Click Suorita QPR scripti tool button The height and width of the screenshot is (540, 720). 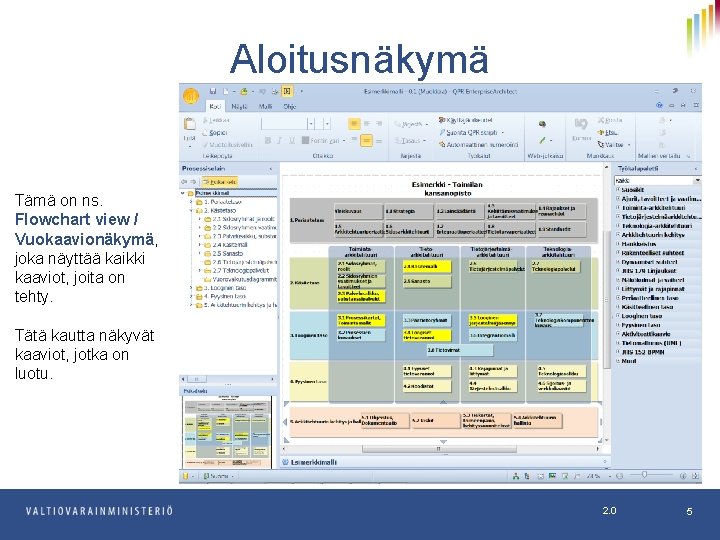[x=472, y=132]
